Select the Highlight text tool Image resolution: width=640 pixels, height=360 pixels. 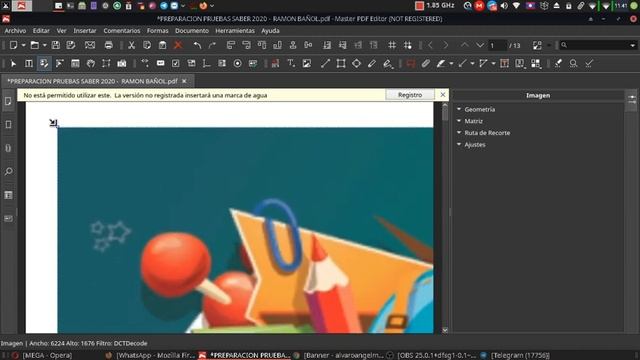pos(441,64)
